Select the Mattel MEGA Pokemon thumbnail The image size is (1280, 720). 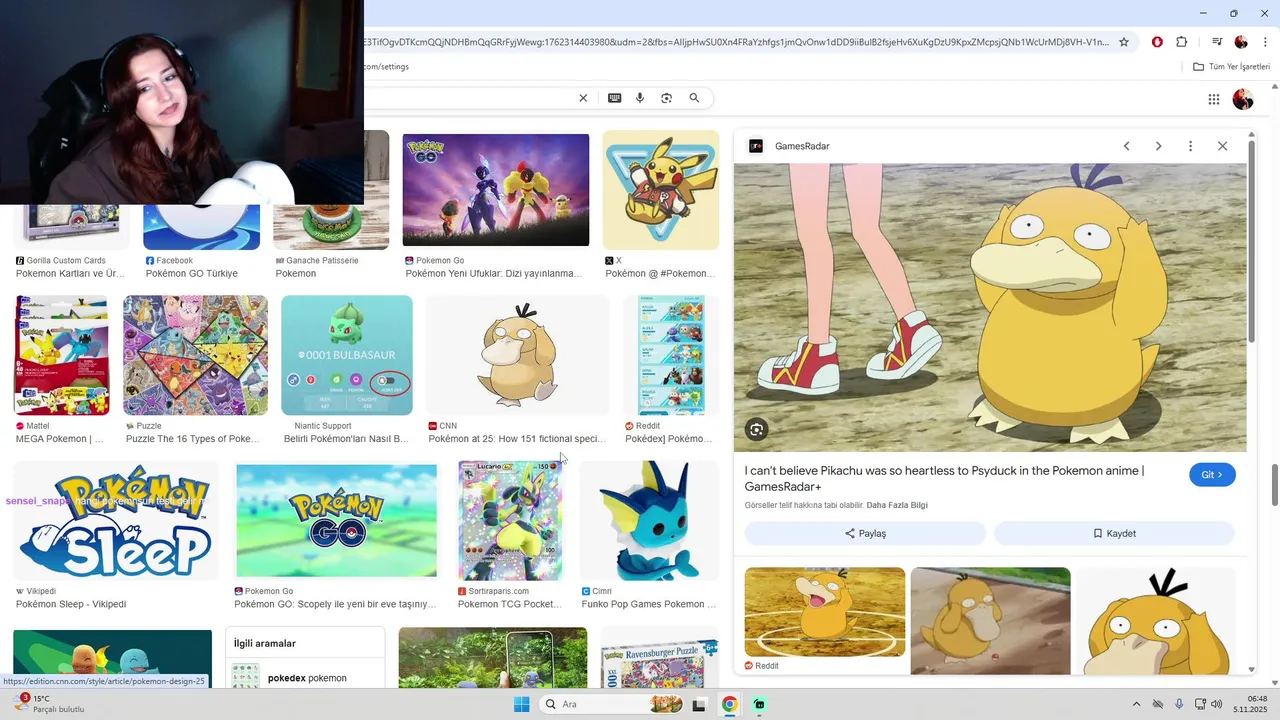coord(62,355)
